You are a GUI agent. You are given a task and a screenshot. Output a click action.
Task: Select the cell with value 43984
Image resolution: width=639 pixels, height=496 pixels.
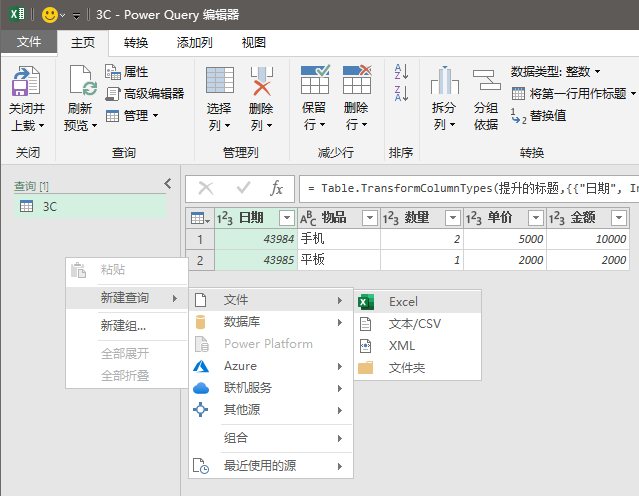tap(256, 239)
